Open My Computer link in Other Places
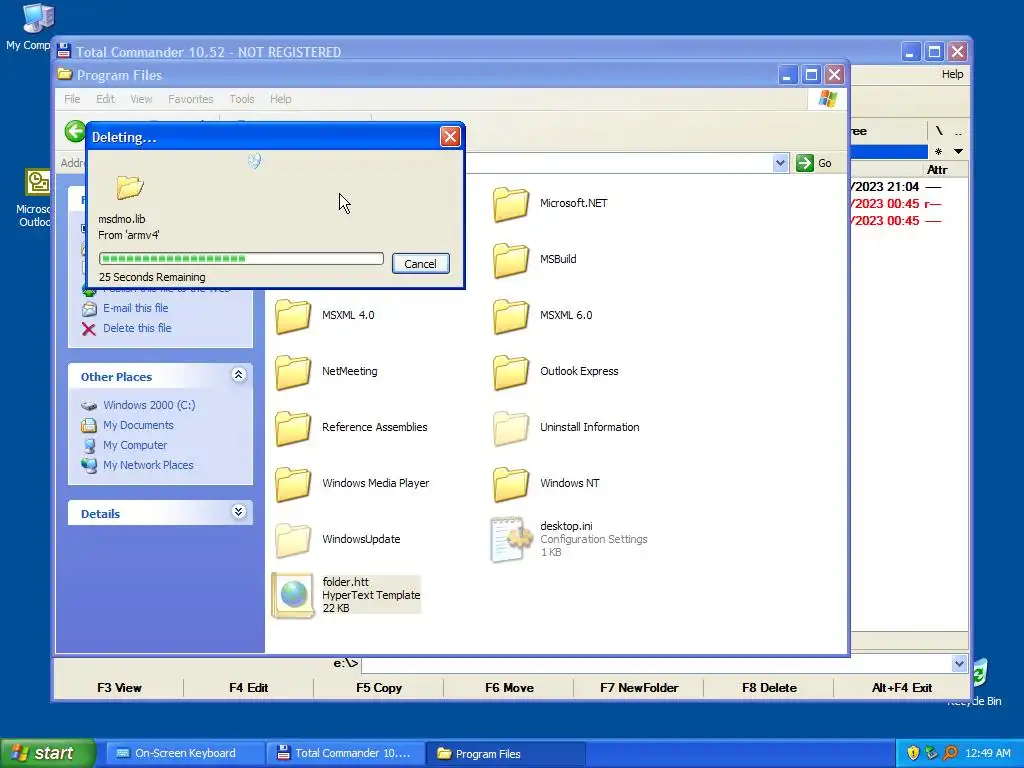Viewport: 1024px width, 768px height. coord(135,445)
